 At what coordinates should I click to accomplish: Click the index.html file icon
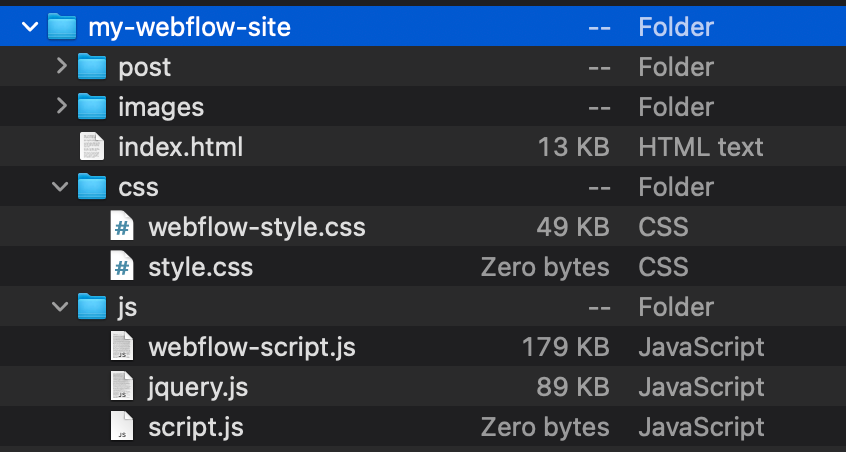tap(92, 146)
